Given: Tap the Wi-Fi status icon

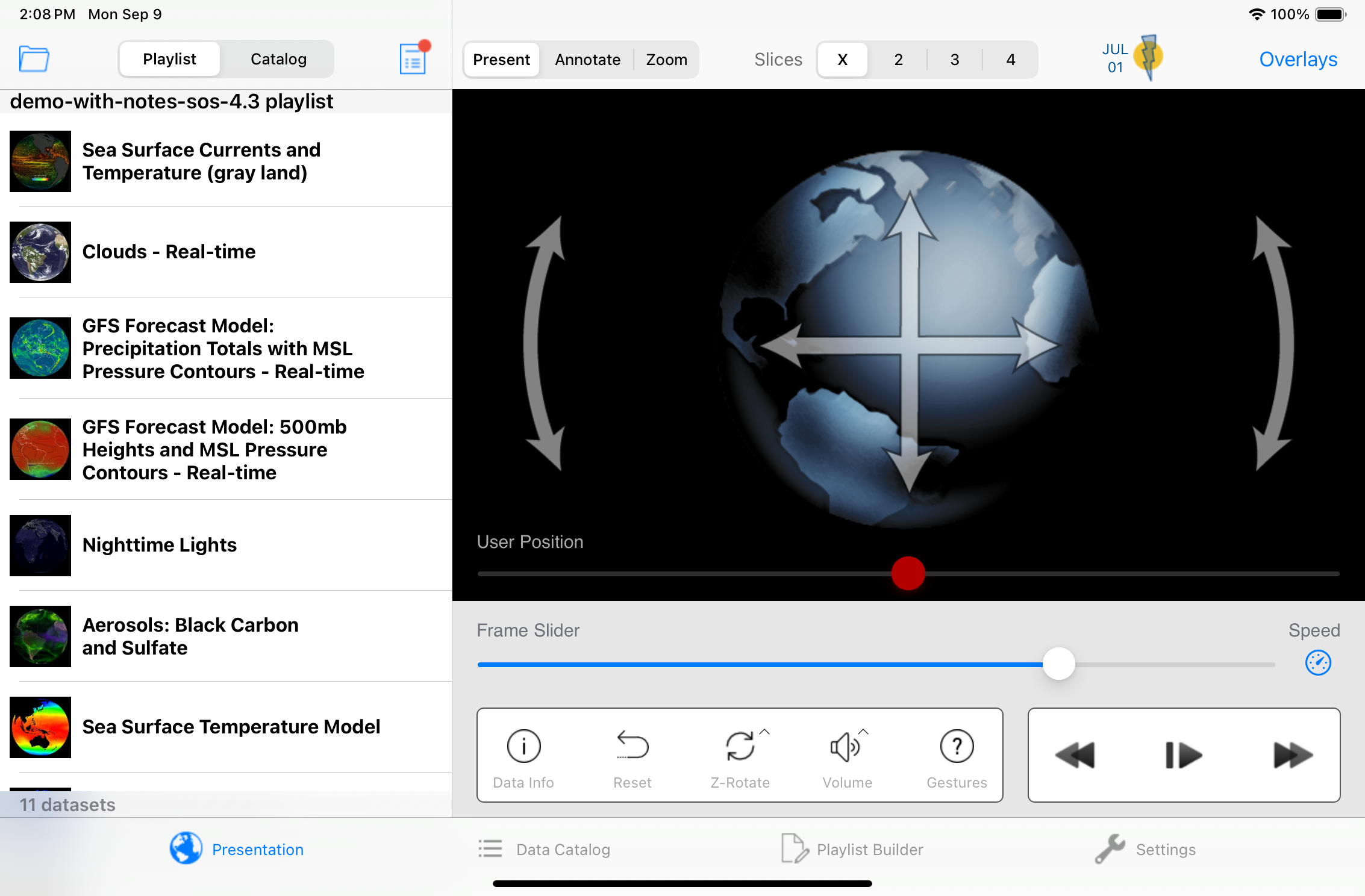Looking at the screenshot, I should [x=1257, y=14].
